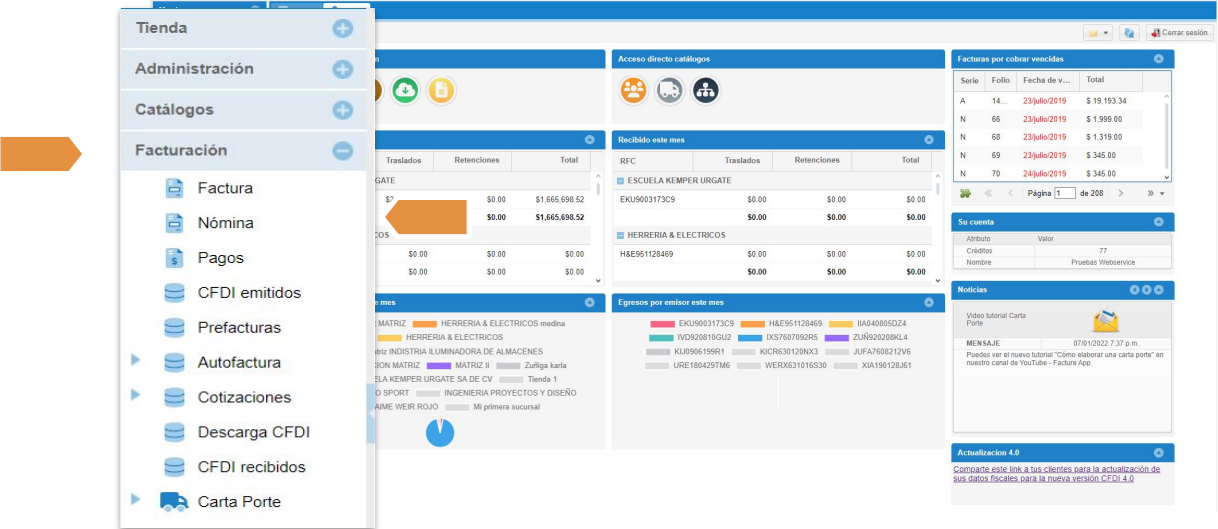Click the orange clients catalog shortcut icon
The image size is (1218, 529).
tap(633, 90)
